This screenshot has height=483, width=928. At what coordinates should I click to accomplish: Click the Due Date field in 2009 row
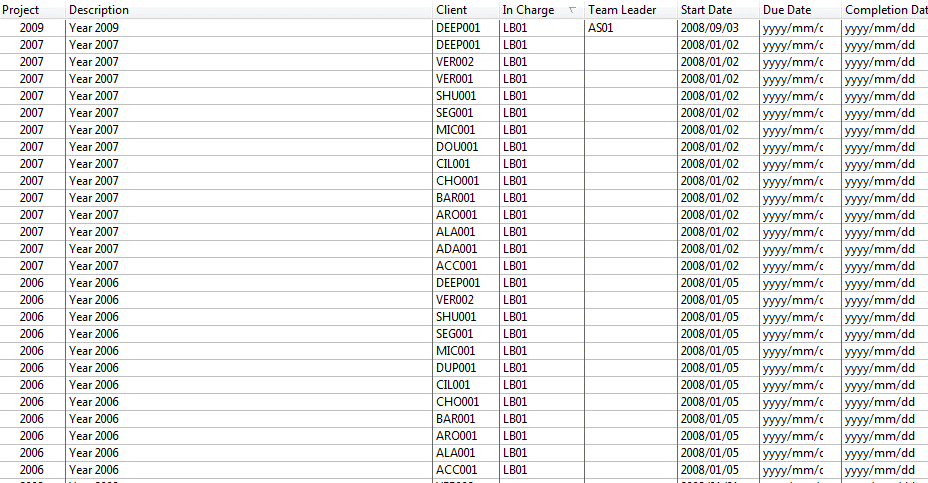tap(793, 28)
